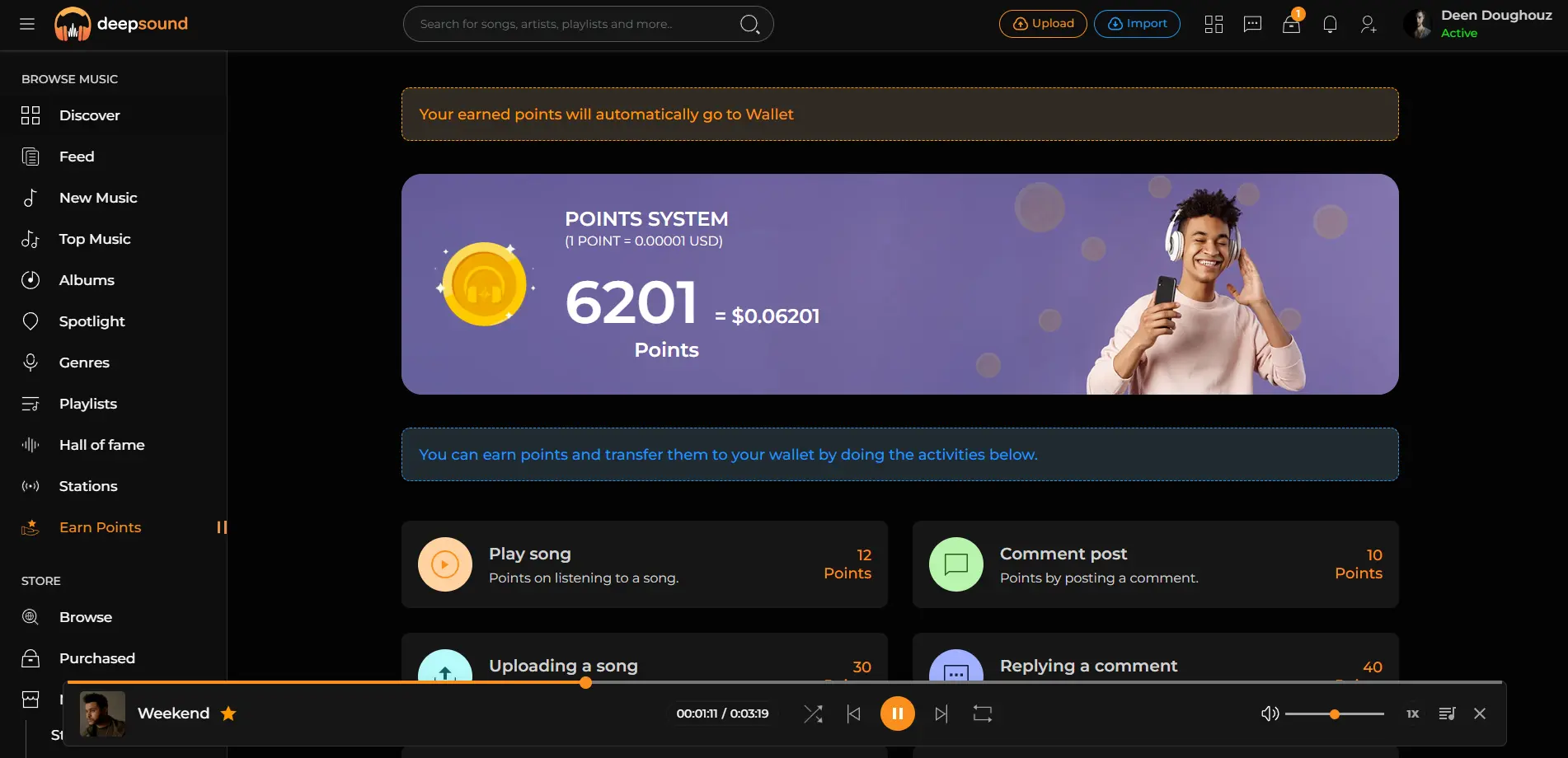Open the chat messages icon
This screenshot has width=1568, height=758.
tap(1252, 24)
